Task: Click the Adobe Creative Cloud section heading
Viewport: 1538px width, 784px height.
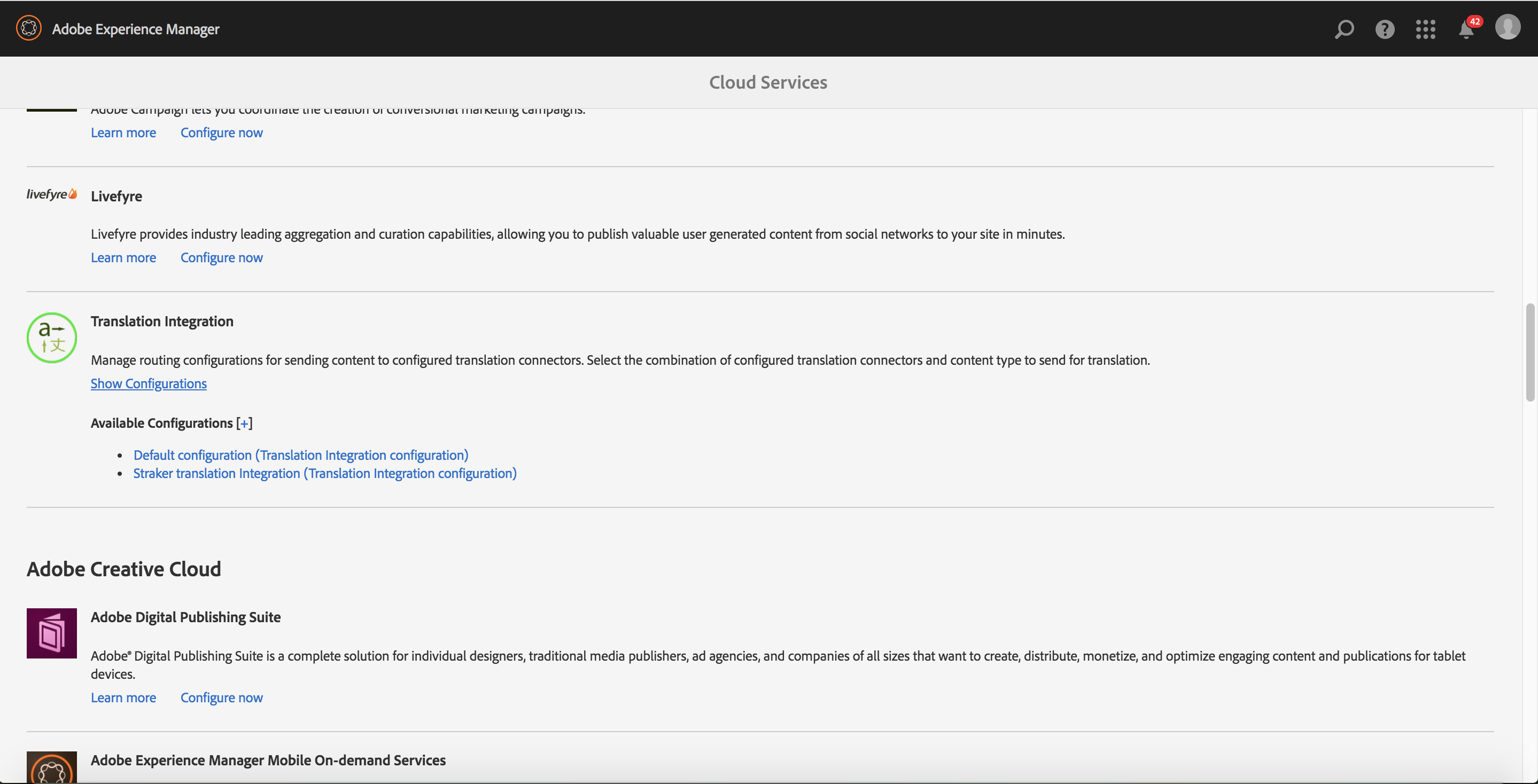Action: [x=123, y=569]
